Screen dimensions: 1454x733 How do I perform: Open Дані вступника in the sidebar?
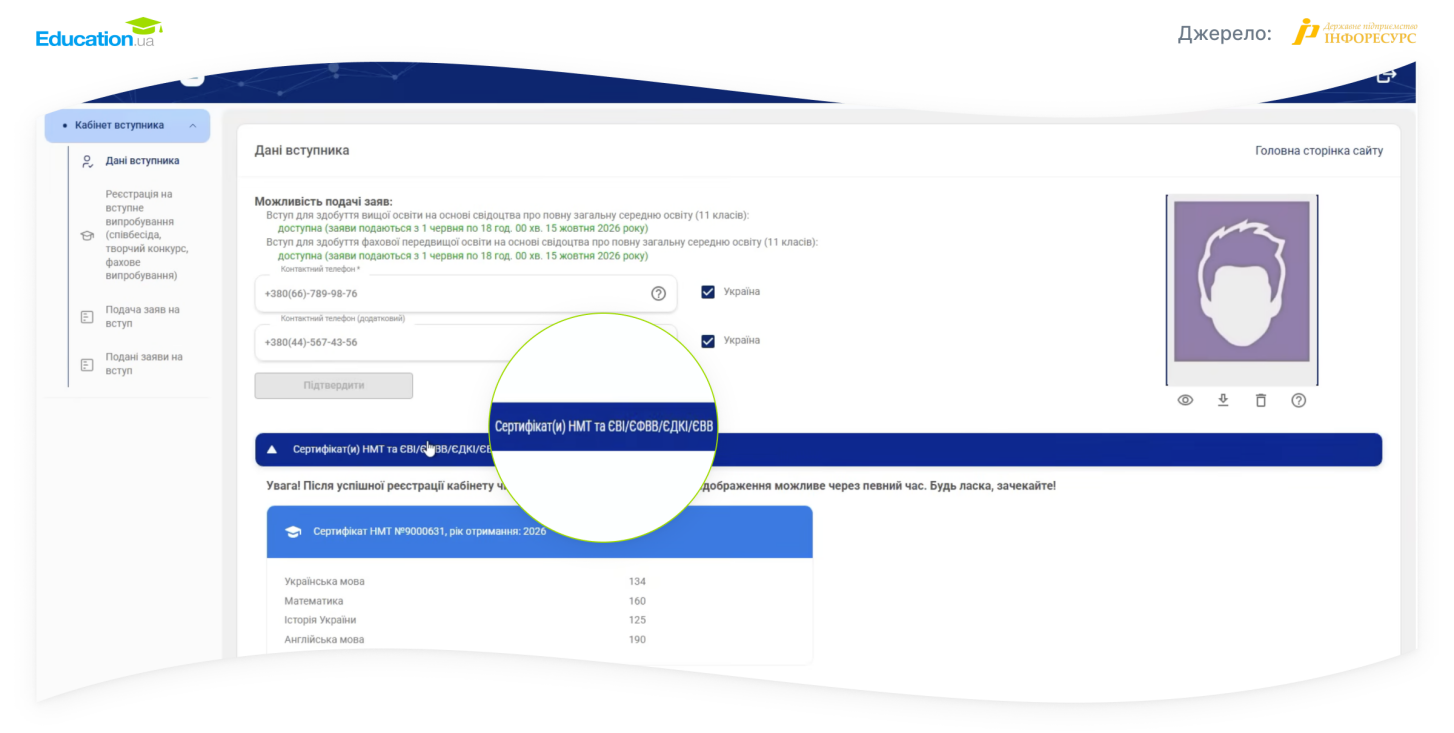tap(142, 161)
